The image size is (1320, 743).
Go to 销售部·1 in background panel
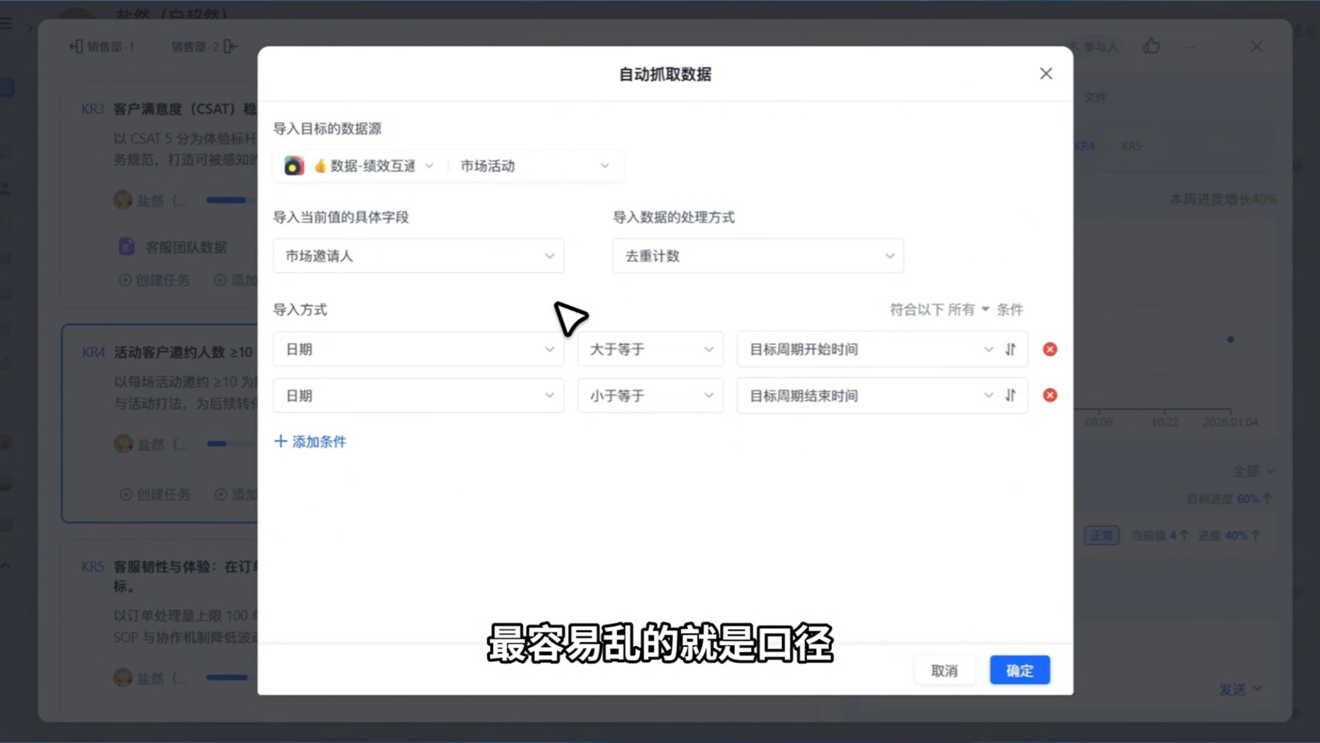click(x=102, y=46)
